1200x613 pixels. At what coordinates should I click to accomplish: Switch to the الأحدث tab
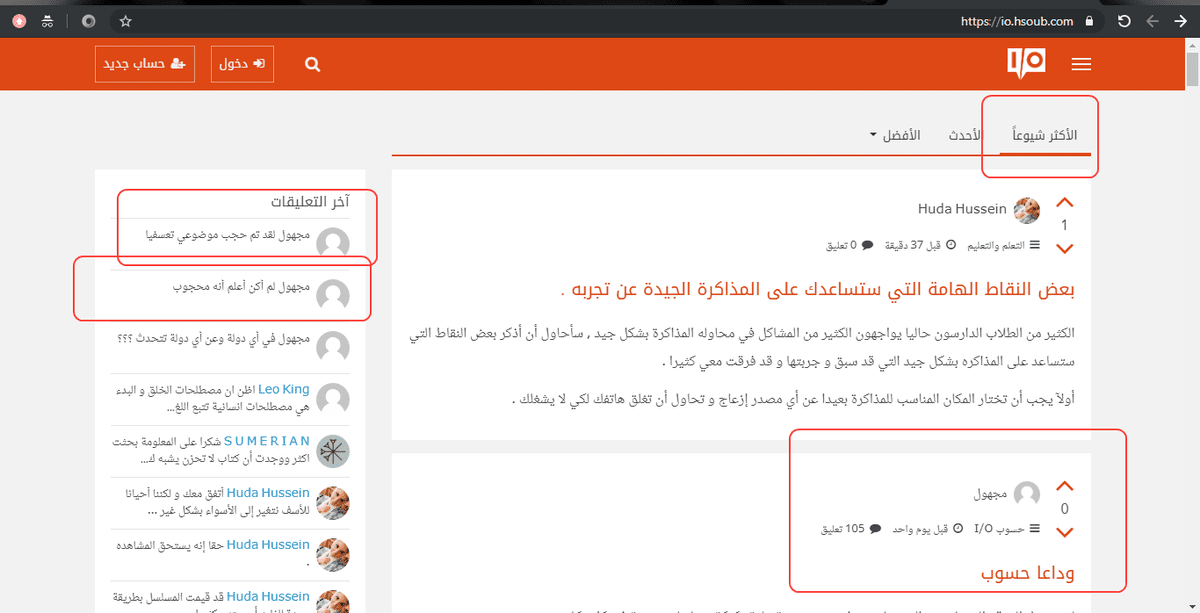click(x=965, y=134)
